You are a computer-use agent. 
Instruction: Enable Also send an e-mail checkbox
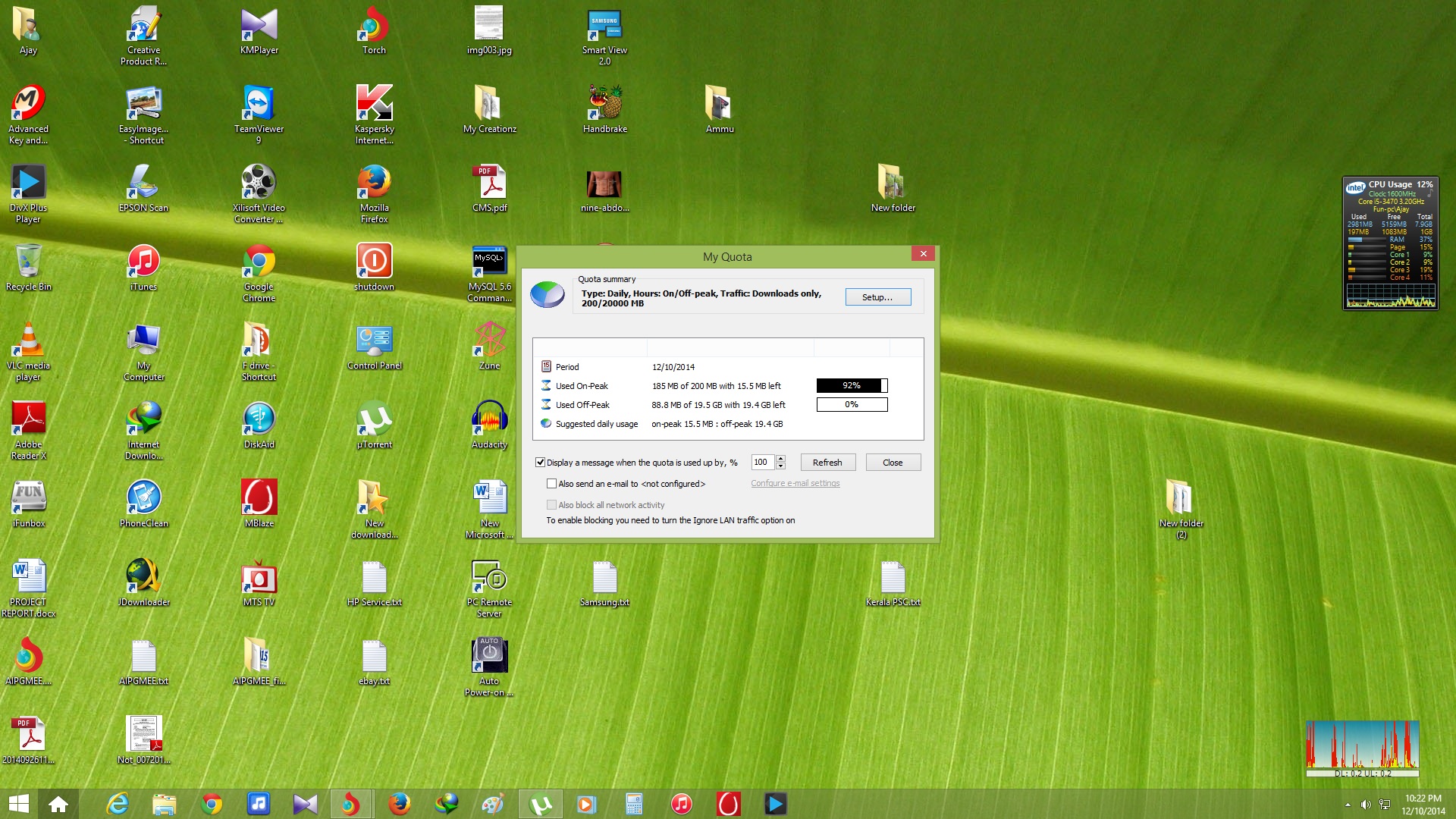(551, 483)
